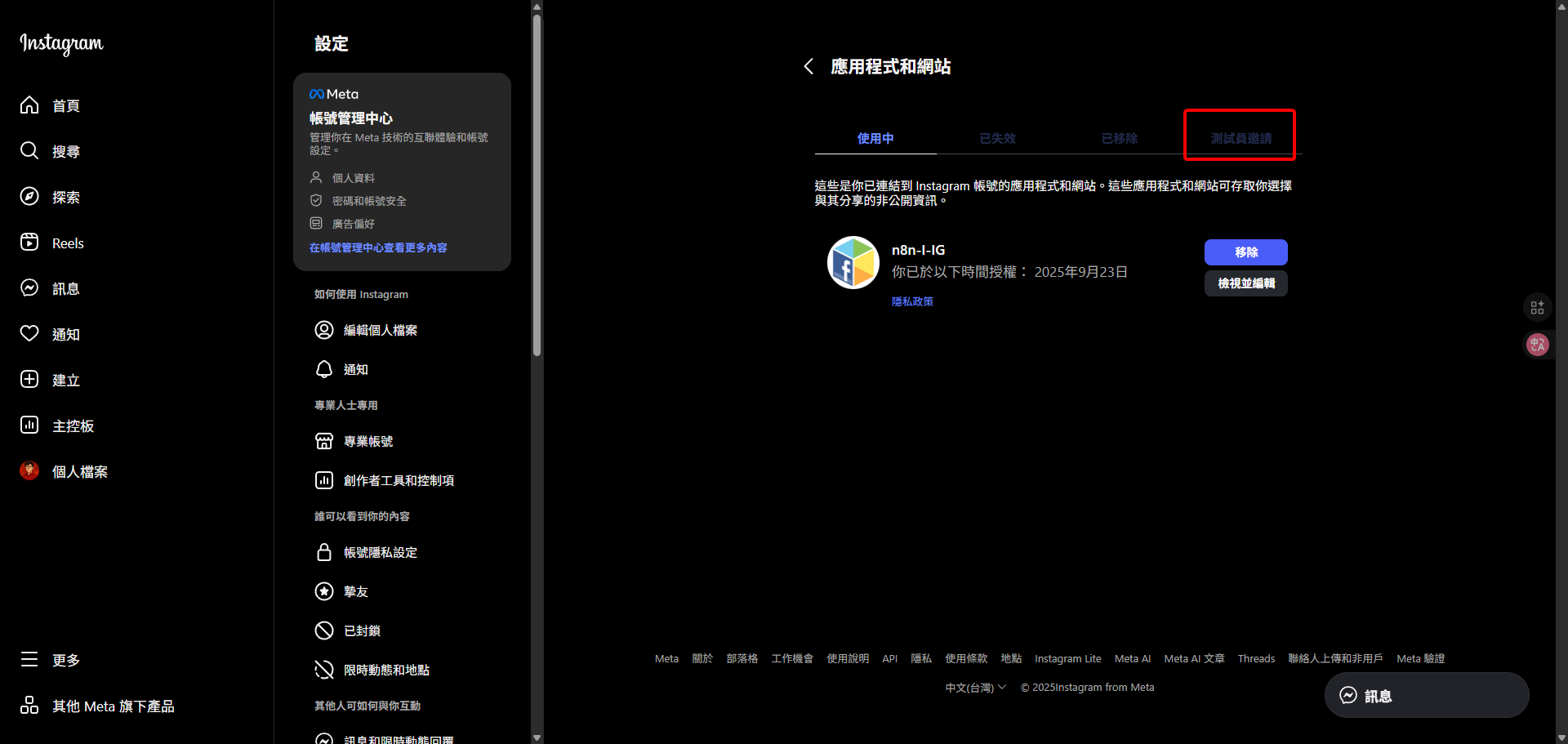Click the 檢視並編輯 button
Viewport: 1568px width, 744px height.
coord(1245,283)
